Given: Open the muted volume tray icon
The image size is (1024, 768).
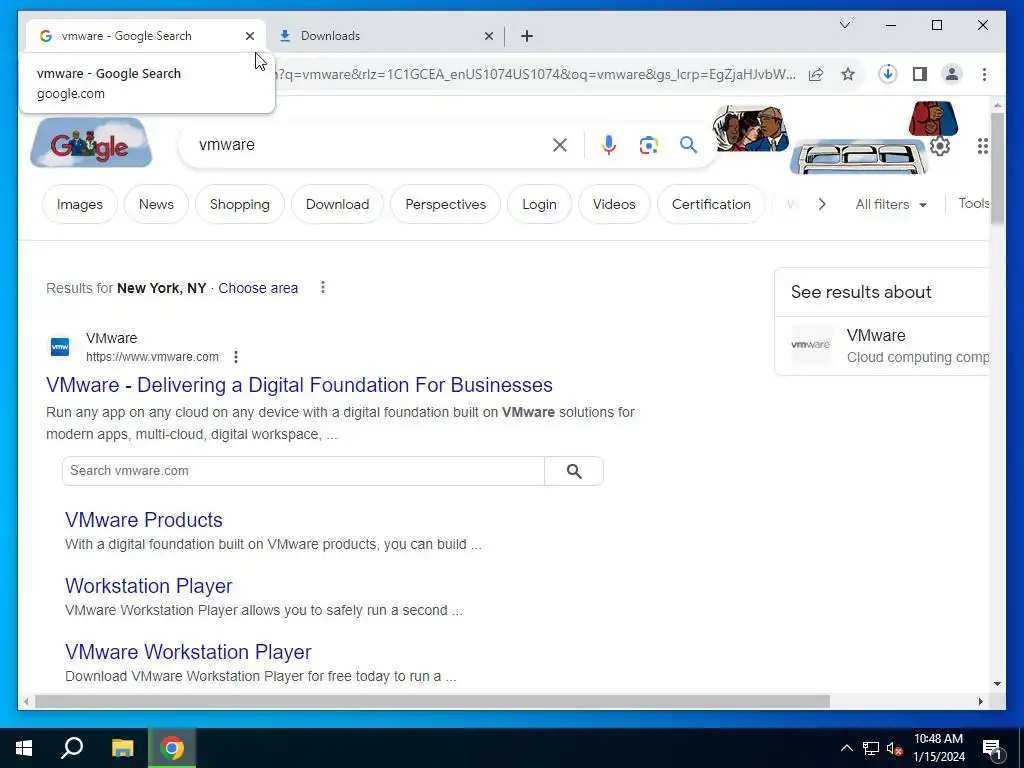Looking at the screenshot, I should [894, 748].
